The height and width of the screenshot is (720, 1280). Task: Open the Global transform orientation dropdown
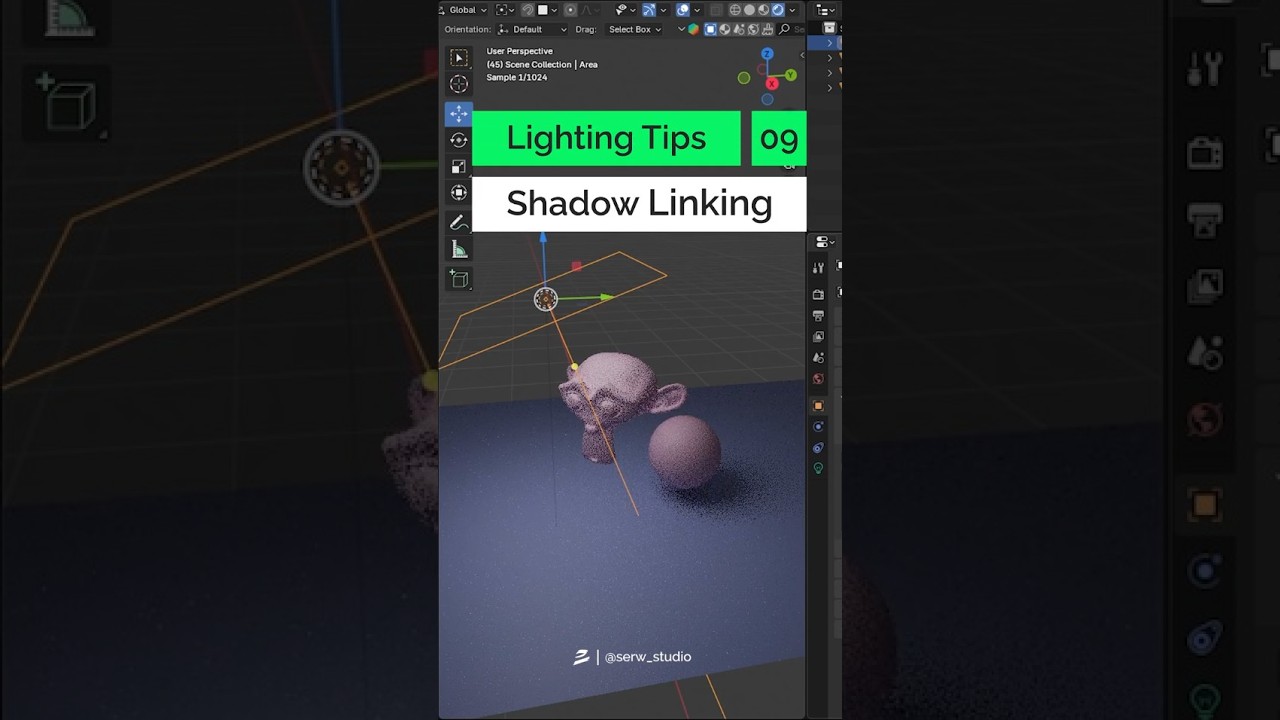(464, 10)
